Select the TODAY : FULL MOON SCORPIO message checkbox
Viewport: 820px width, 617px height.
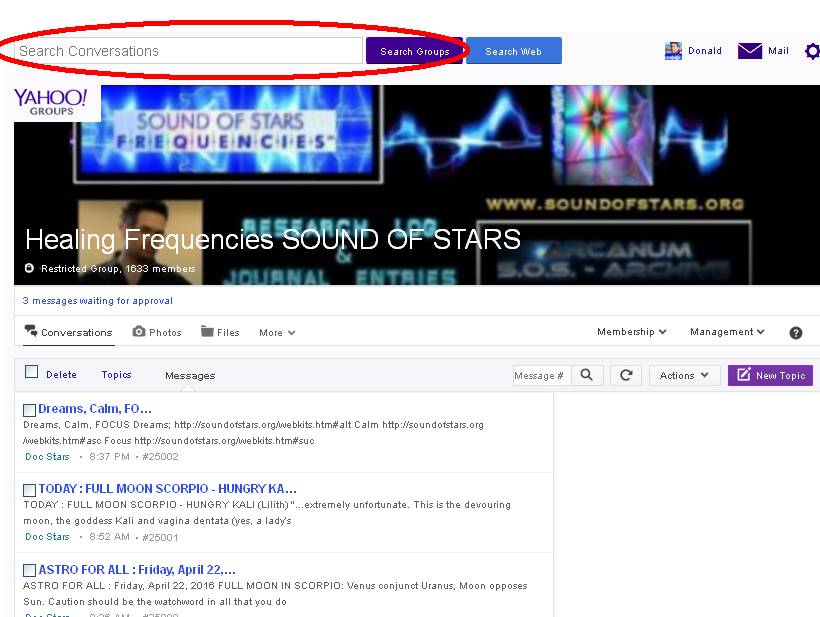coord(30,490)
